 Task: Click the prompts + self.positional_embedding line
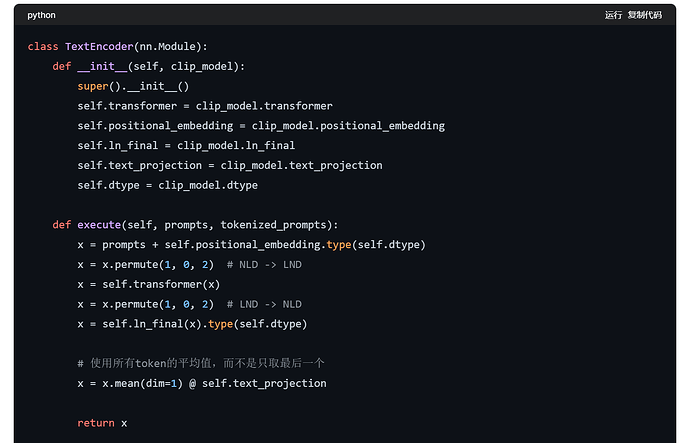252,245
